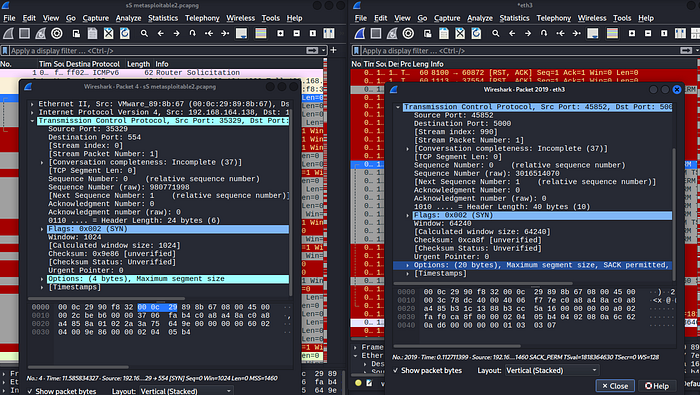
Task: Restart capture icon in eth3 window toolbar
Action: [x=392, y=33]
